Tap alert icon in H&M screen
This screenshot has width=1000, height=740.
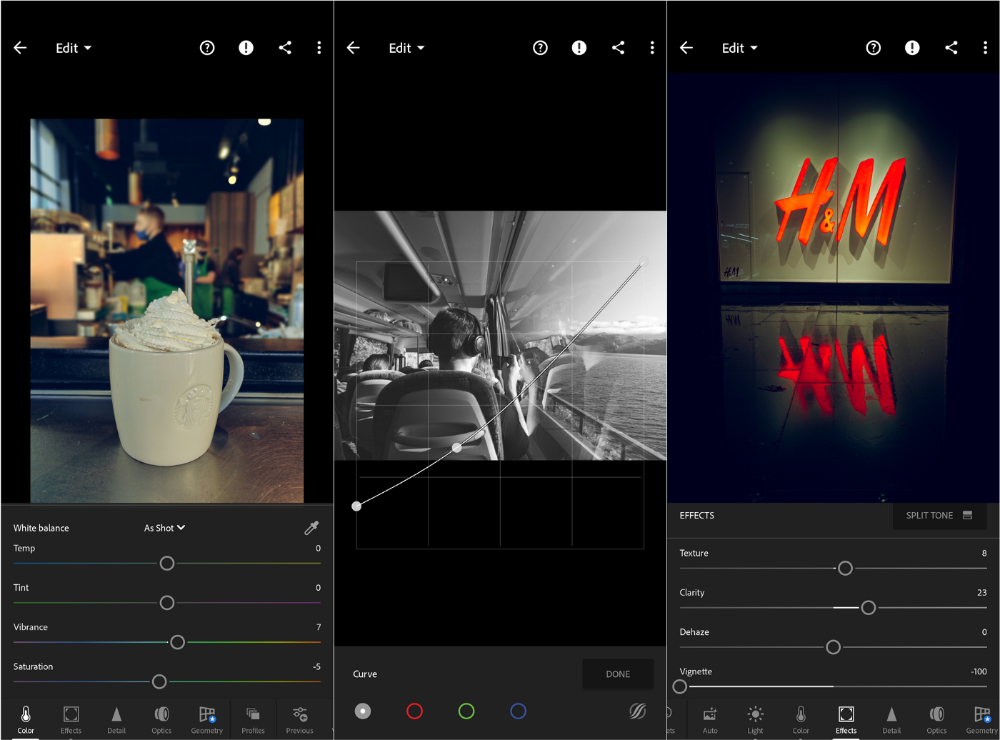[912, 48]
